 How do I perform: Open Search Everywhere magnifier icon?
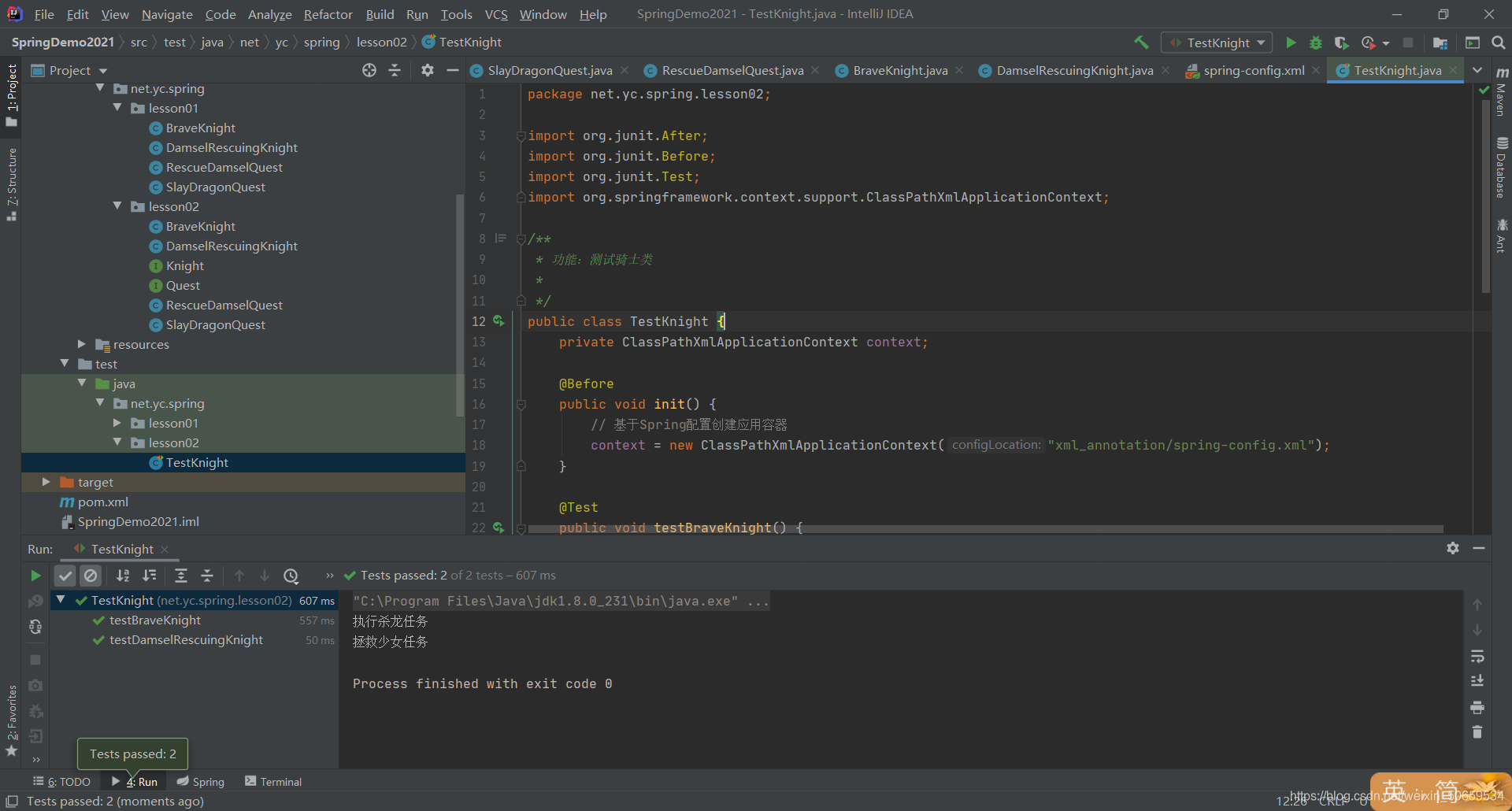tap(1498, 43)
